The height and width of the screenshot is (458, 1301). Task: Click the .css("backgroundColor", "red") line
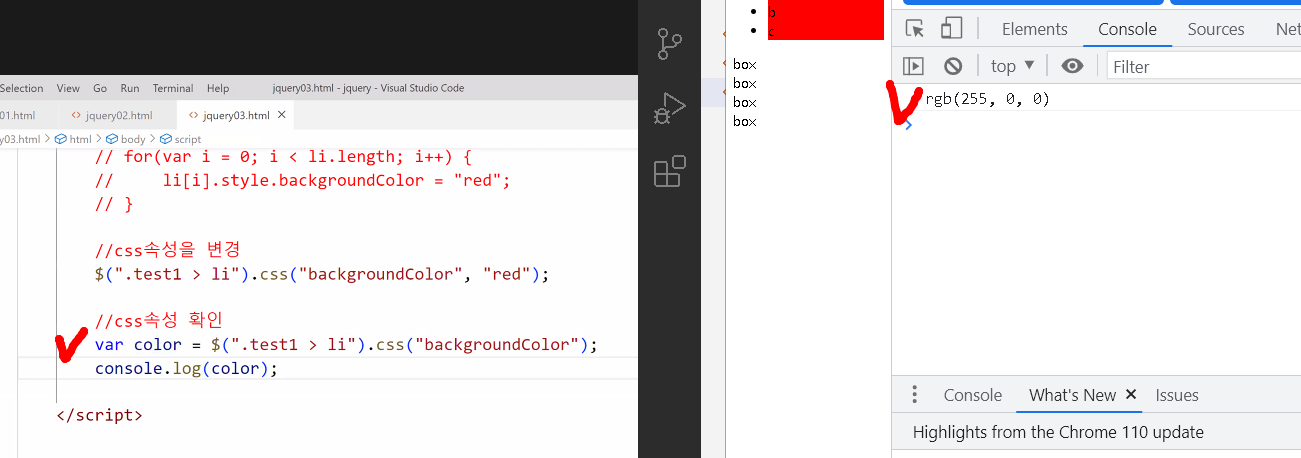point(322,273)
